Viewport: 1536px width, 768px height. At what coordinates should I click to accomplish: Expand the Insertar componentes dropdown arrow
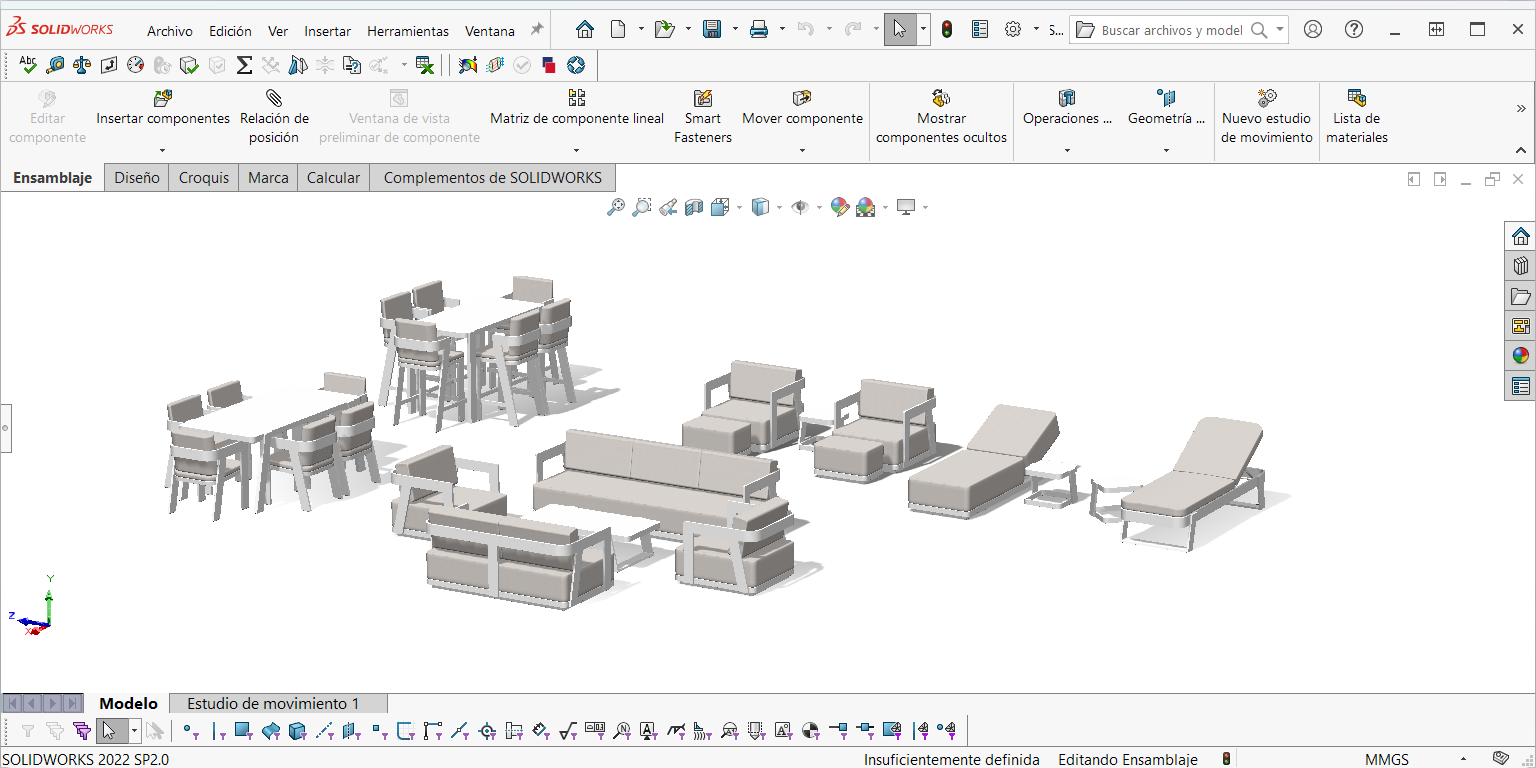point(162,151)
